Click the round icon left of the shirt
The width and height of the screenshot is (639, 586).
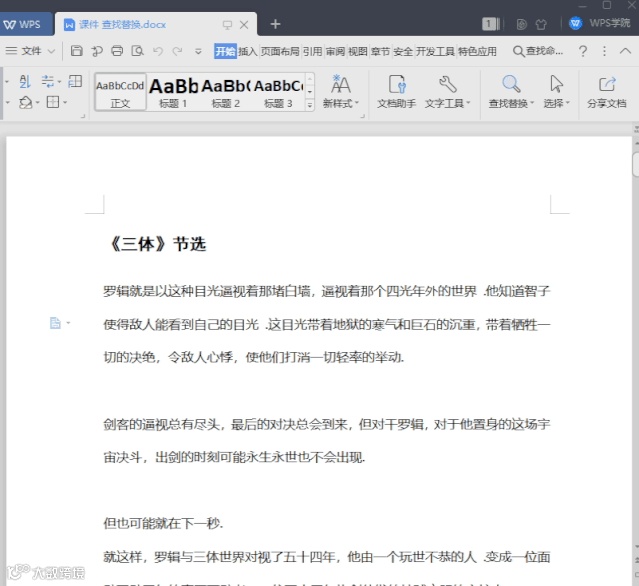[x=522, y=24]
